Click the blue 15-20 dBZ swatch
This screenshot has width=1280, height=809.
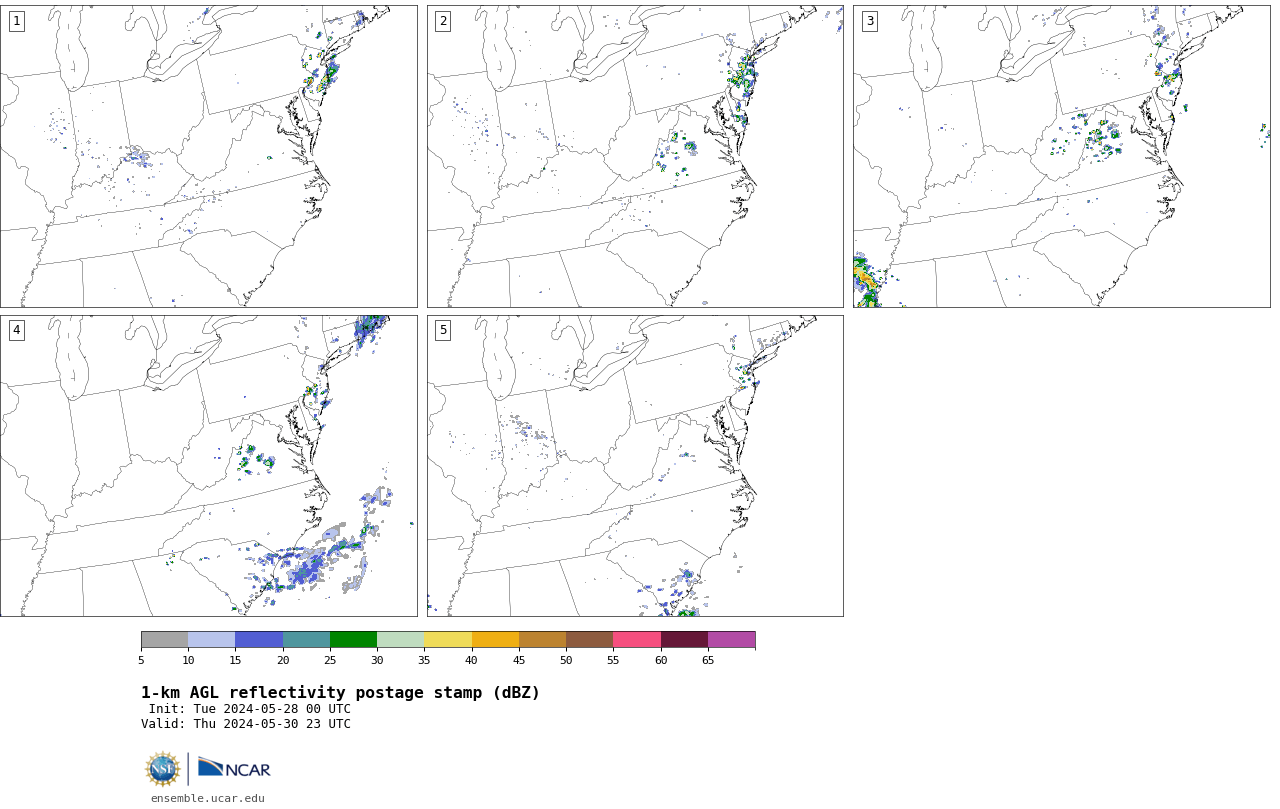coord(259,640)
